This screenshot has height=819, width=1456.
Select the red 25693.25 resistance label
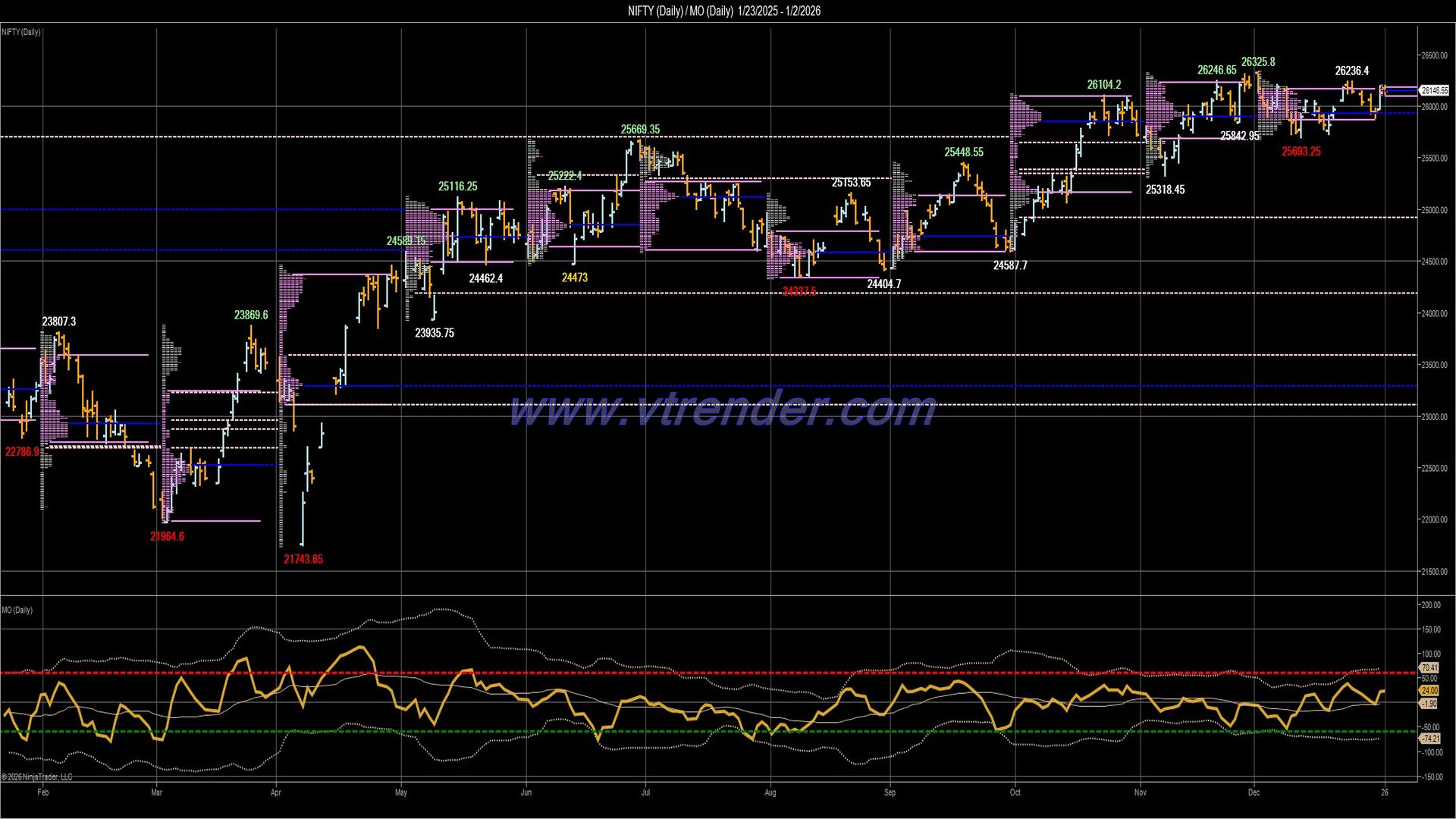coord(1300,152)
